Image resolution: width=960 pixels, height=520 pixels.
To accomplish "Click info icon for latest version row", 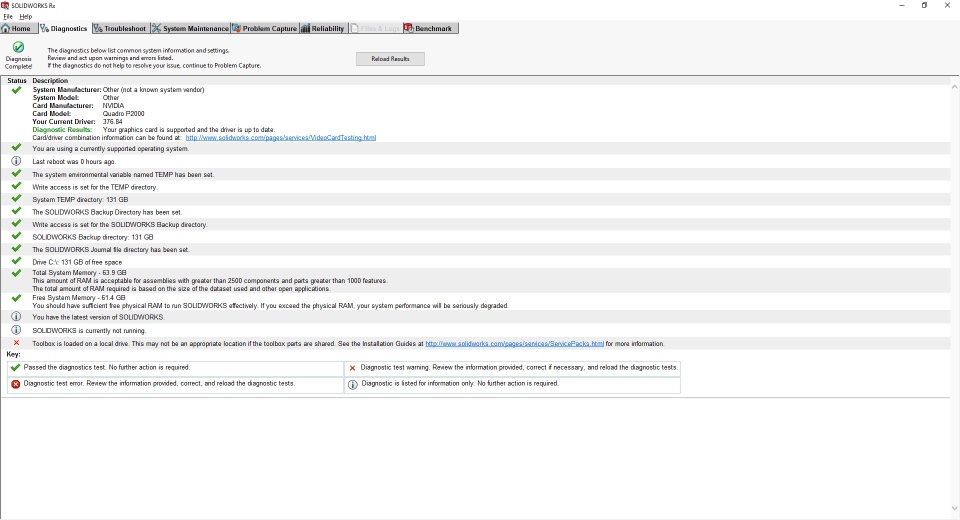I will 17,317.
